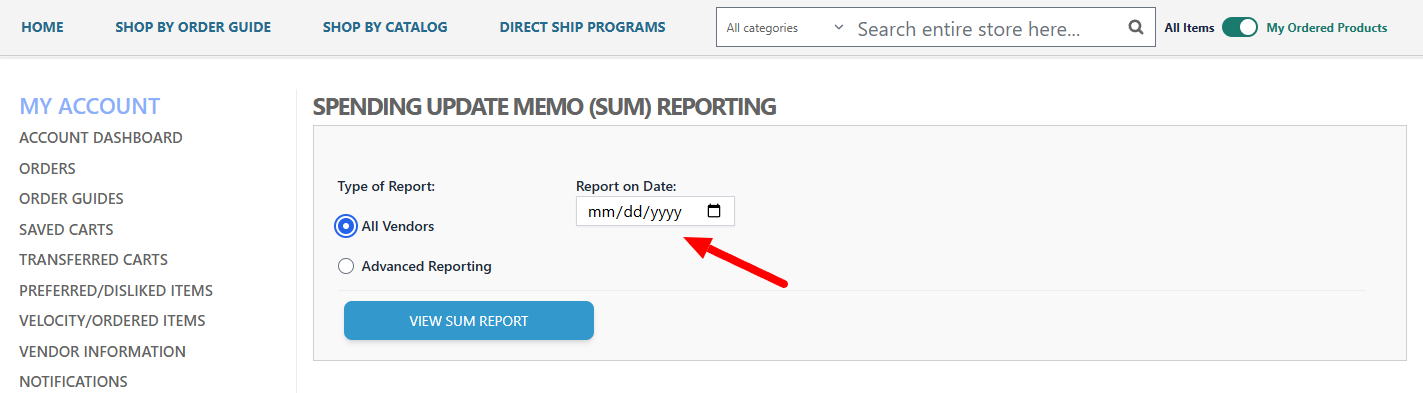Toggle the All Items / My Ordered Products switch
The image size is (1423, 393).
point(1240,28)
